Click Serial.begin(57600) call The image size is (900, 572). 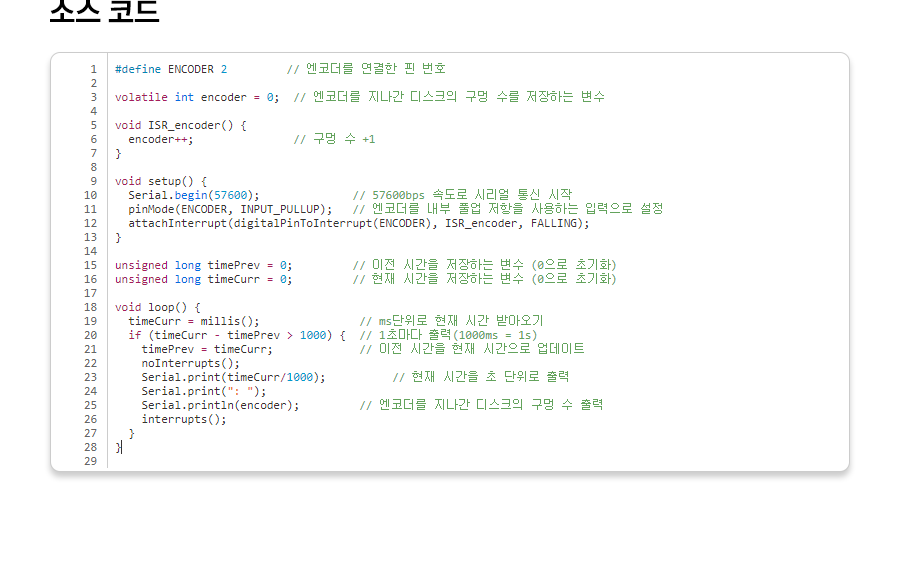point(193,195)
